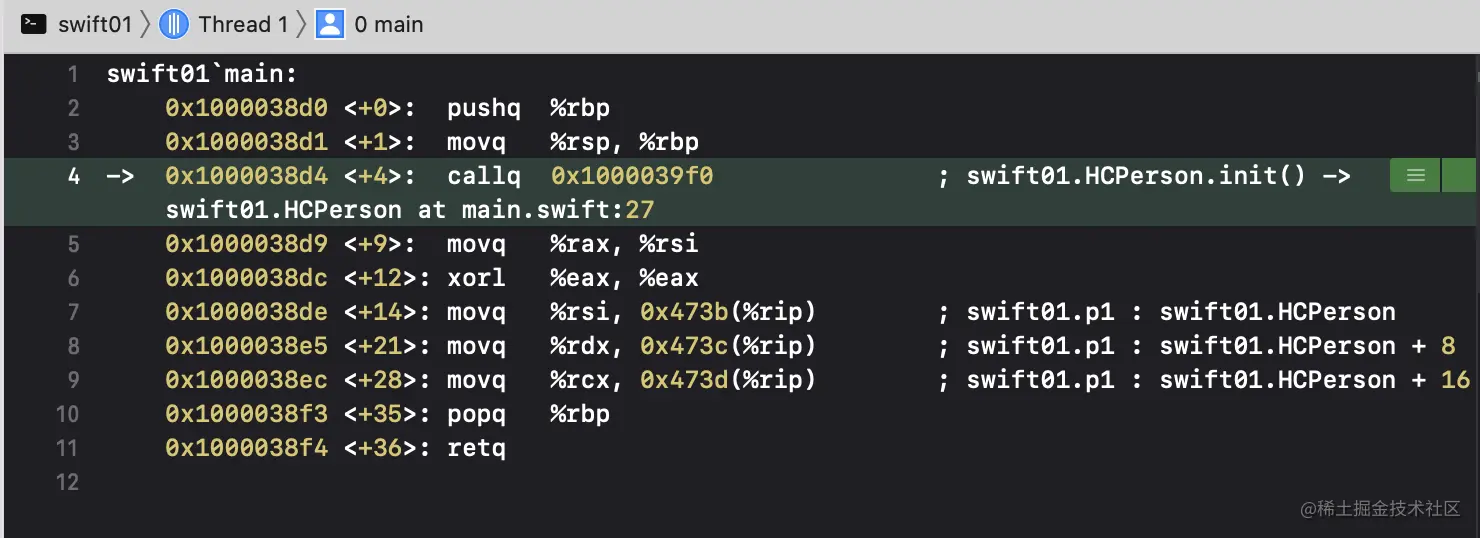Viewport: 1480px width, 538px height.
Task: Click the chevron between Thread 1 and main
Action: click(301, 24)
